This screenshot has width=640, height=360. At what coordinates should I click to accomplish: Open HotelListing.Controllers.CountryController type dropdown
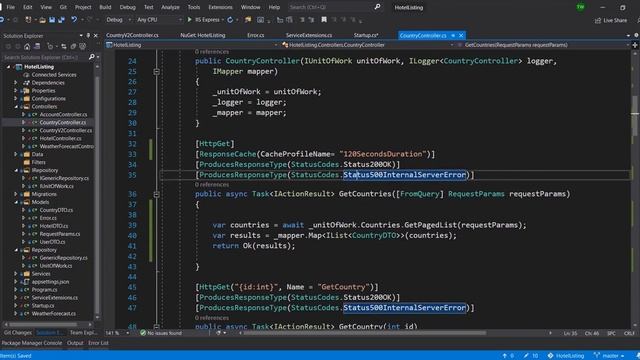(x=367, y=45)
